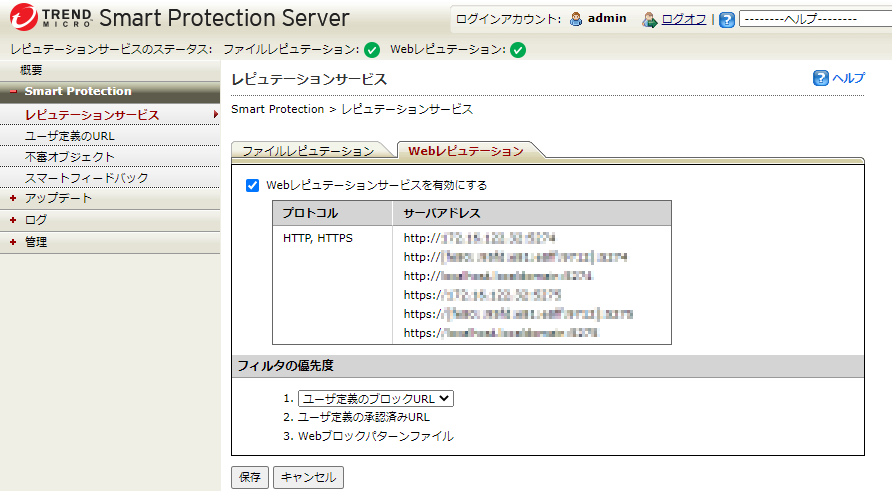
Task: Expand the アップデート menu section
Action: [13, 199]
